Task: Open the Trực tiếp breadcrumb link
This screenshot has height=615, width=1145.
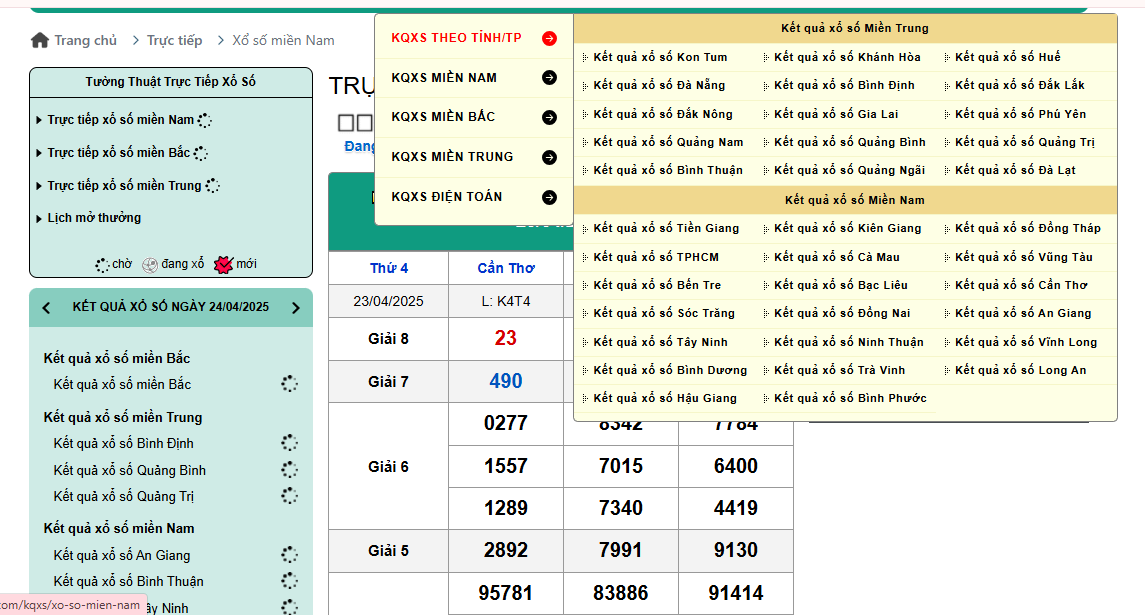Action: click(x=174, y=41)
